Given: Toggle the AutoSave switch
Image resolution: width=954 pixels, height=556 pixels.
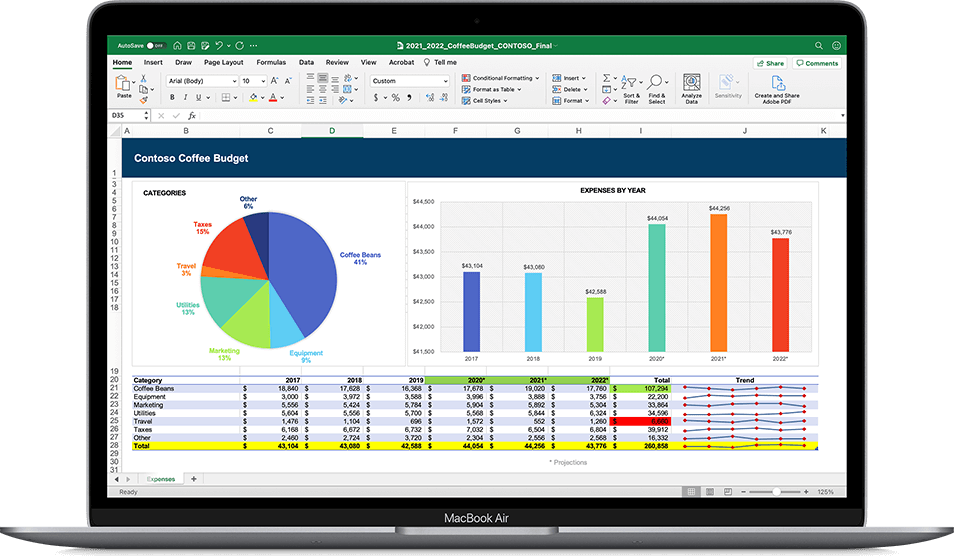Looking at the screenshot, I should pos(156,46).
